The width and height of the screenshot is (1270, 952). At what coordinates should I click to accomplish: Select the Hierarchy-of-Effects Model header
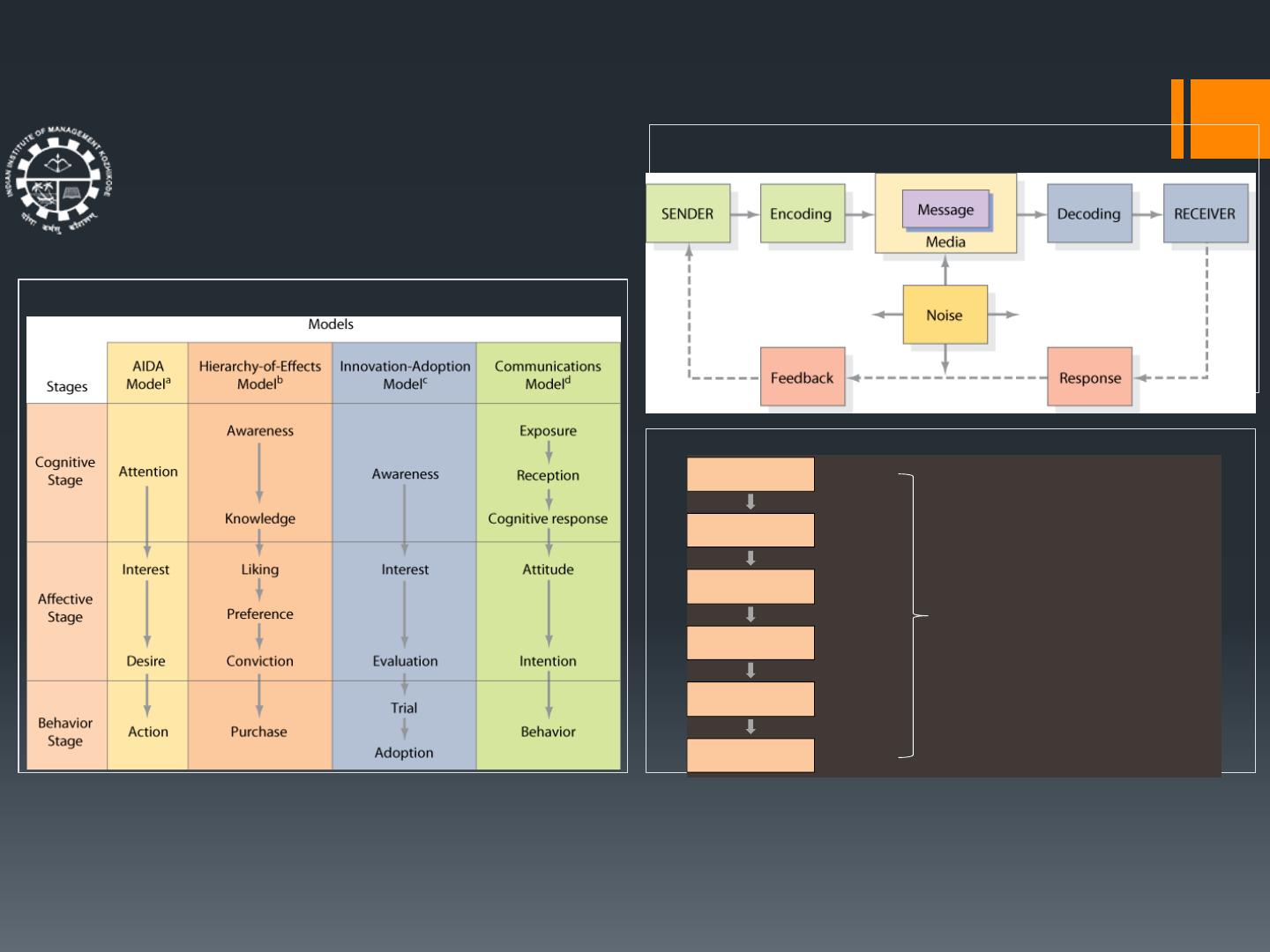[x=260, y=375]
